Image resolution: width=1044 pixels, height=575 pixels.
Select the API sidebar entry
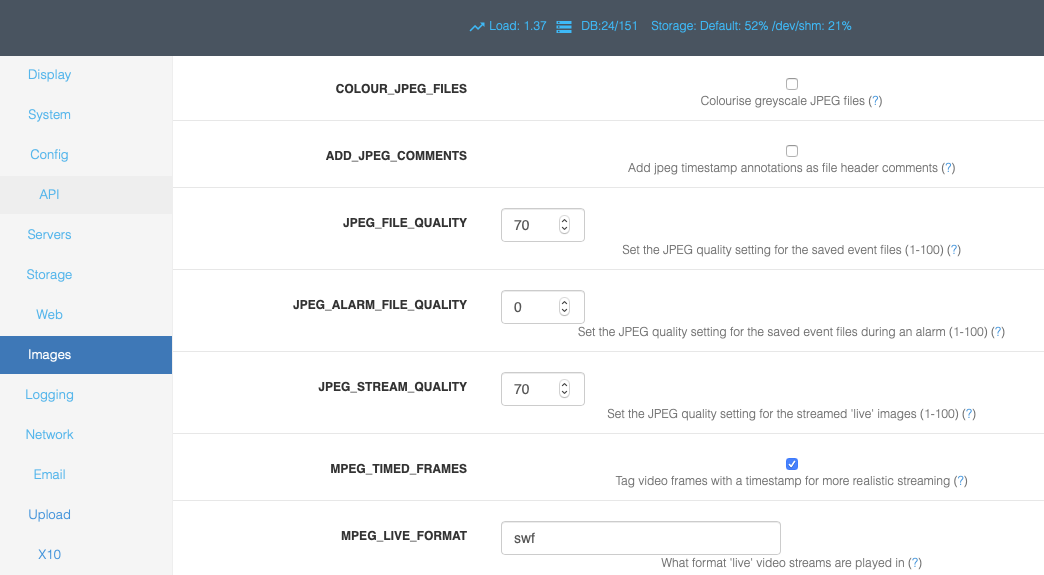49,194
